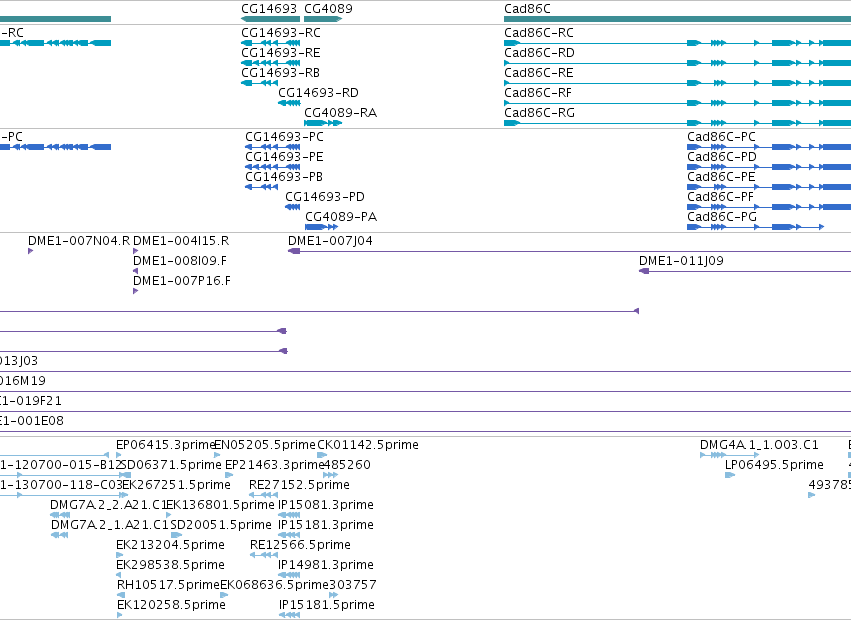This screenshot has width=851, height=620.
Task: Select EST label SD06371.5prime
Action: click(x=172, y=465)
